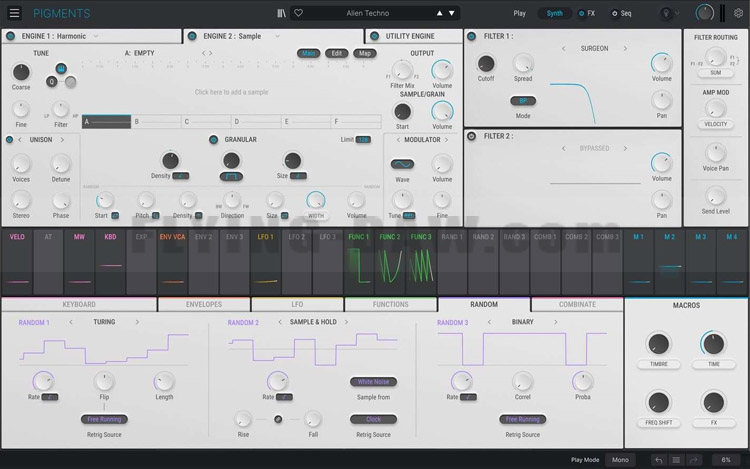Image resolution: width=750 pixels, height=469 pixels.
Task: Toggle Engine 2 power button
Action: (192, 36)
